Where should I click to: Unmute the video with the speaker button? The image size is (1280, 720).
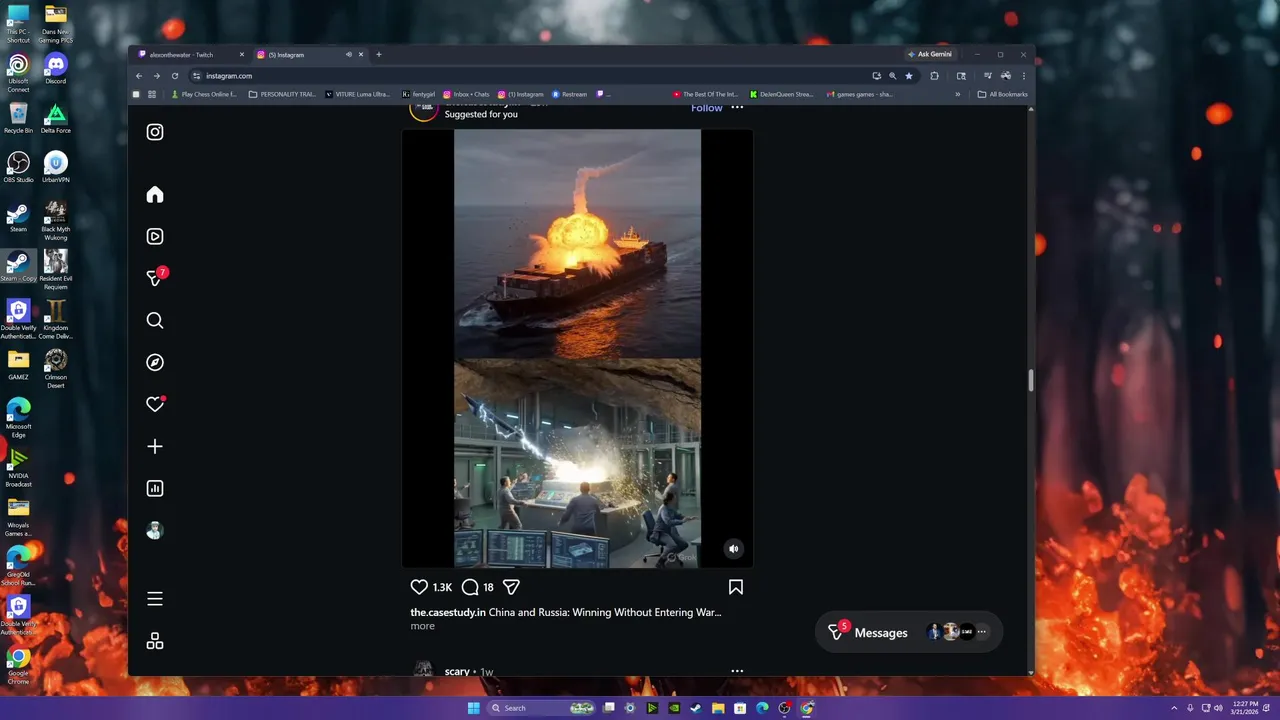pos(734,548)
